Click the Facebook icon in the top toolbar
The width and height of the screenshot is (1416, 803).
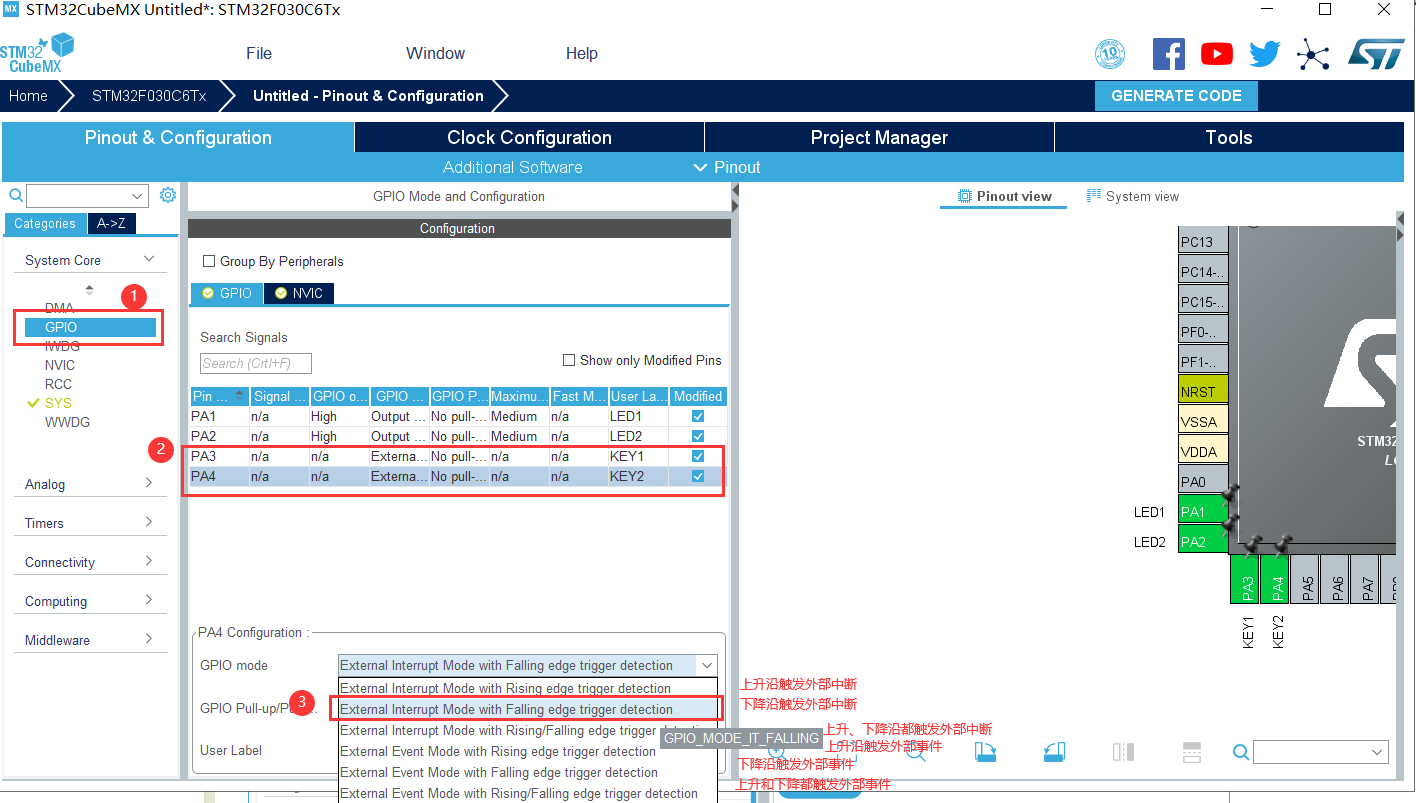(x=1168, y=53)
